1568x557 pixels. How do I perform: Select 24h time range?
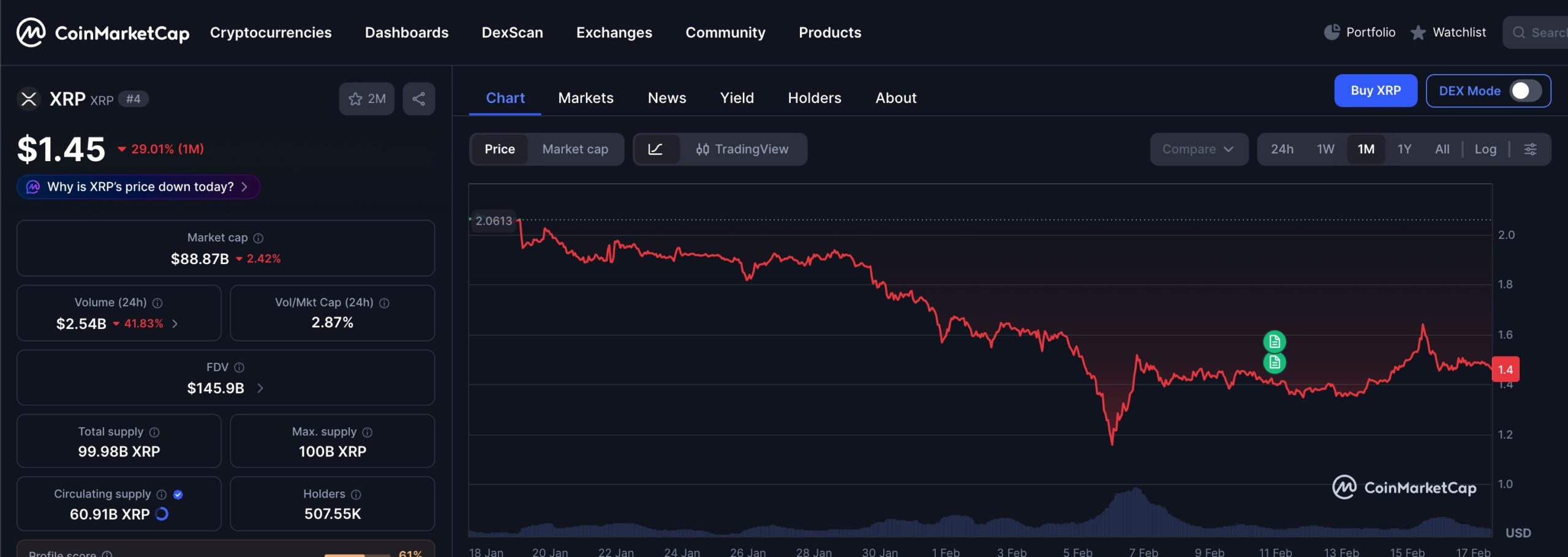tap(1282, 149)
